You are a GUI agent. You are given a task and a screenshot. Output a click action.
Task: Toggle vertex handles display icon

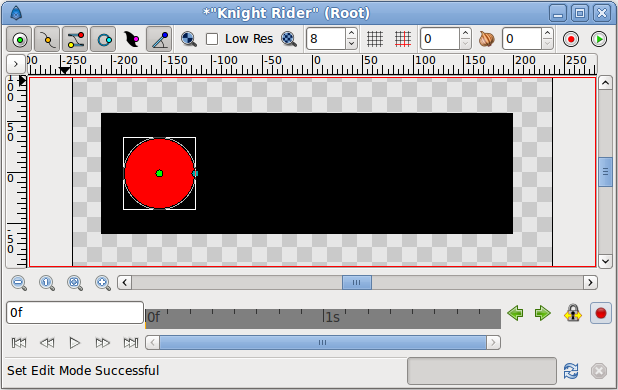pyautogui.click(x=47, y=39)
